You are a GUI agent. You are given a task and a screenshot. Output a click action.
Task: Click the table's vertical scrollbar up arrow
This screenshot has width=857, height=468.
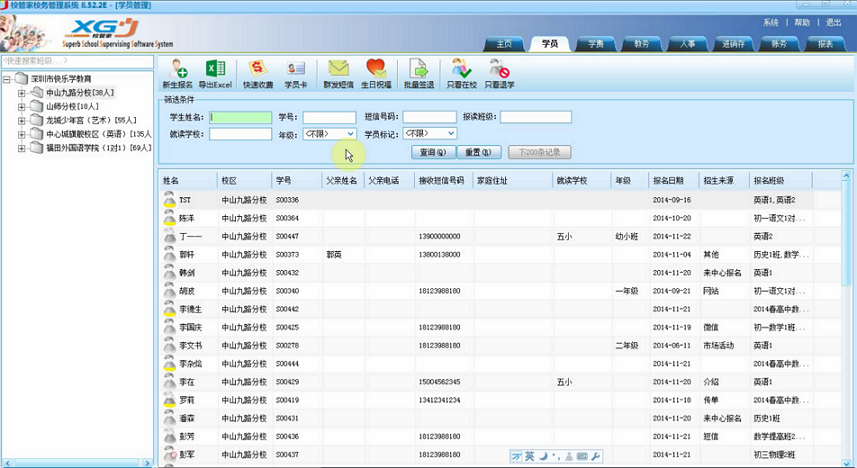tap(846, 176)
